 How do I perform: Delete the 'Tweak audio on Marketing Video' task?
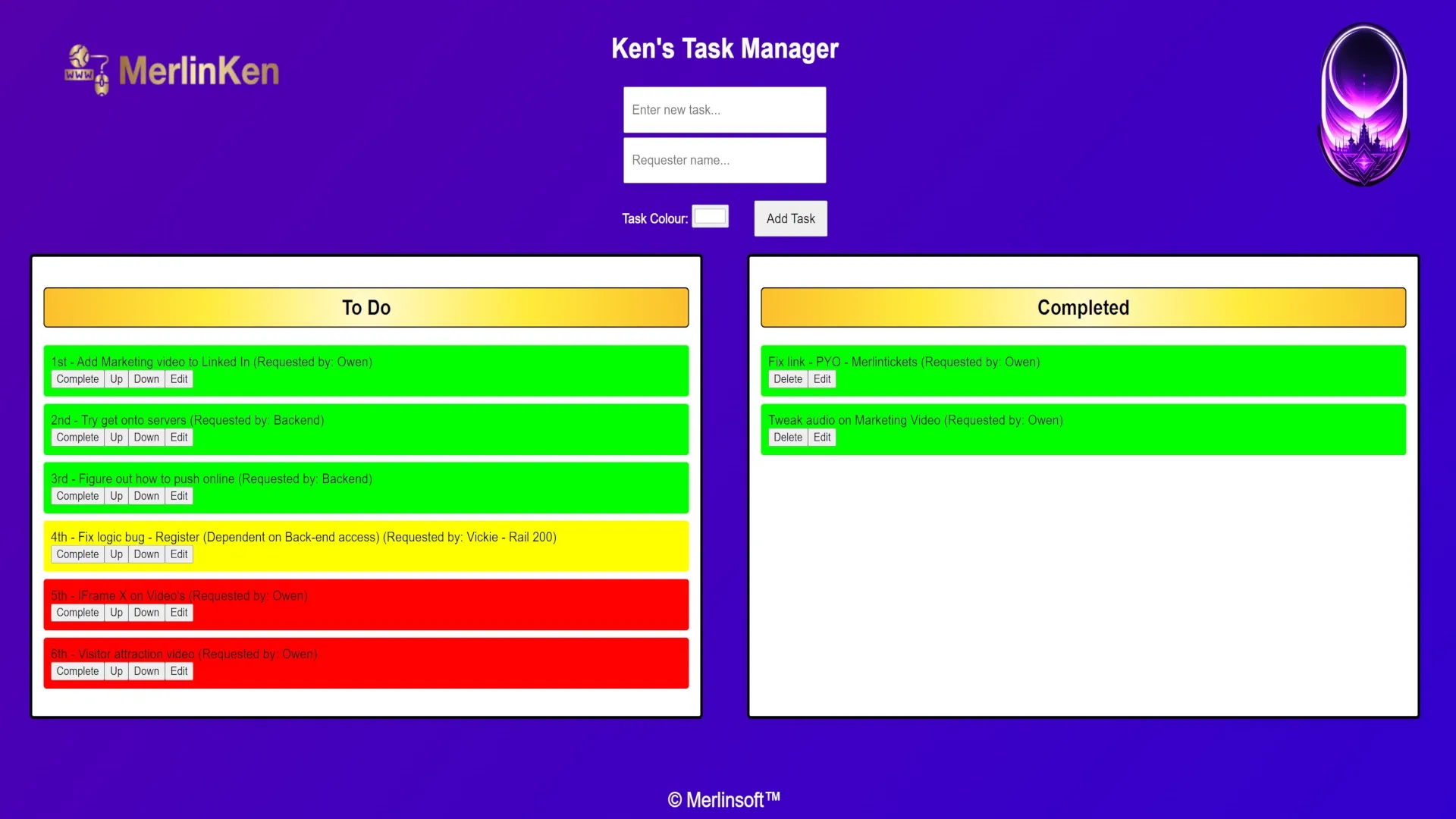pos(787,437)
